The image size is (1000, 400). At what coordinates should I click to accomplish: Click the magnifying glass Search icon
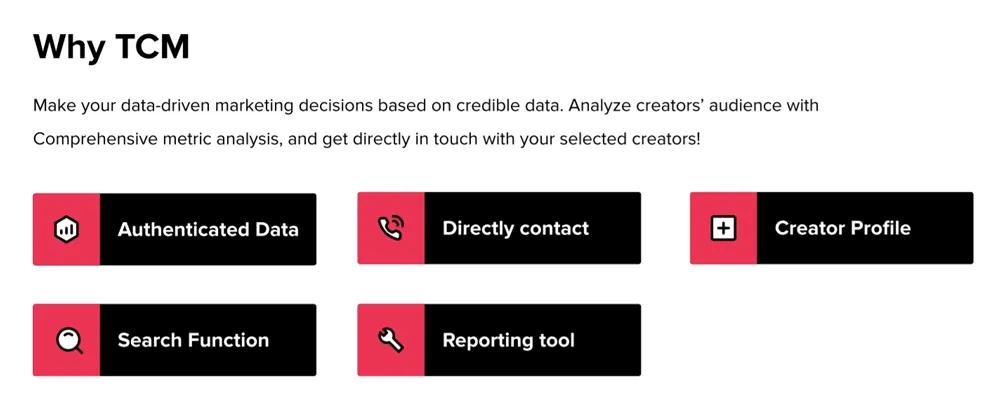(x=68, y=341)
